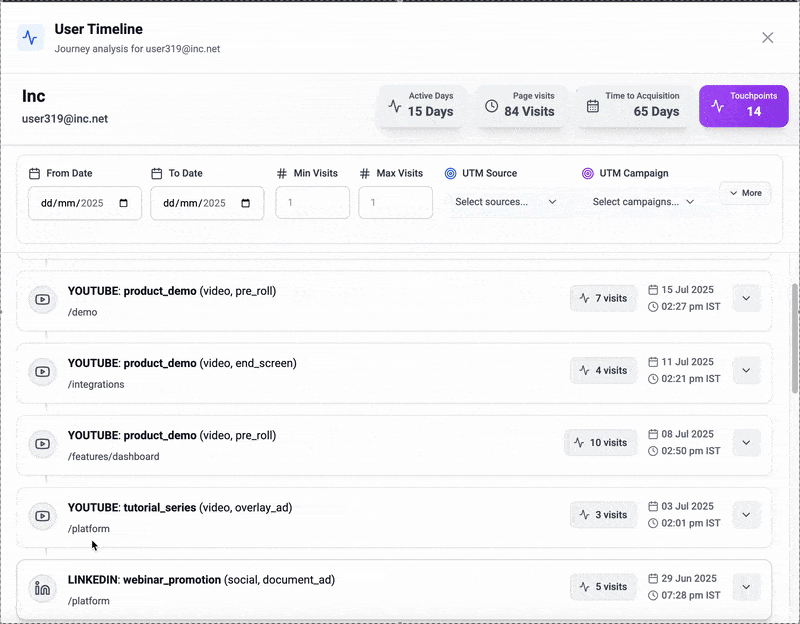
Task: Open the From Date calendar picker
Action: tap(123, 203)
